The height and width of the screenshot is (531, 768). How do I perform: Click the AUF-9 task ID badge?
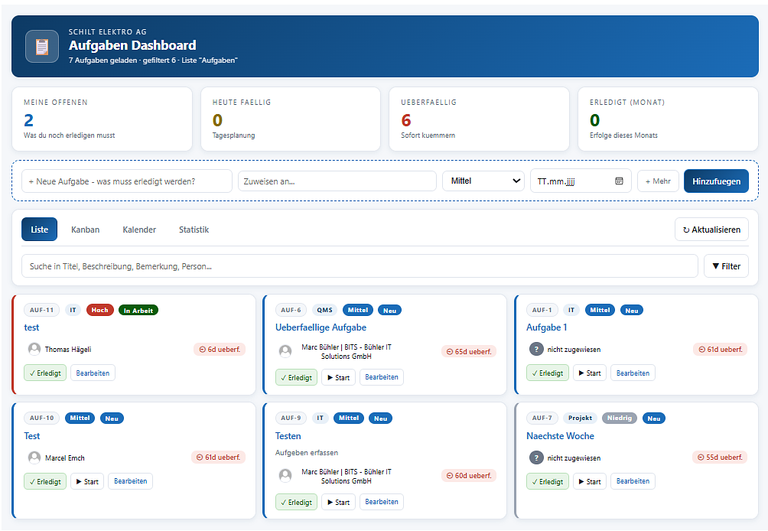coord(291,418)
